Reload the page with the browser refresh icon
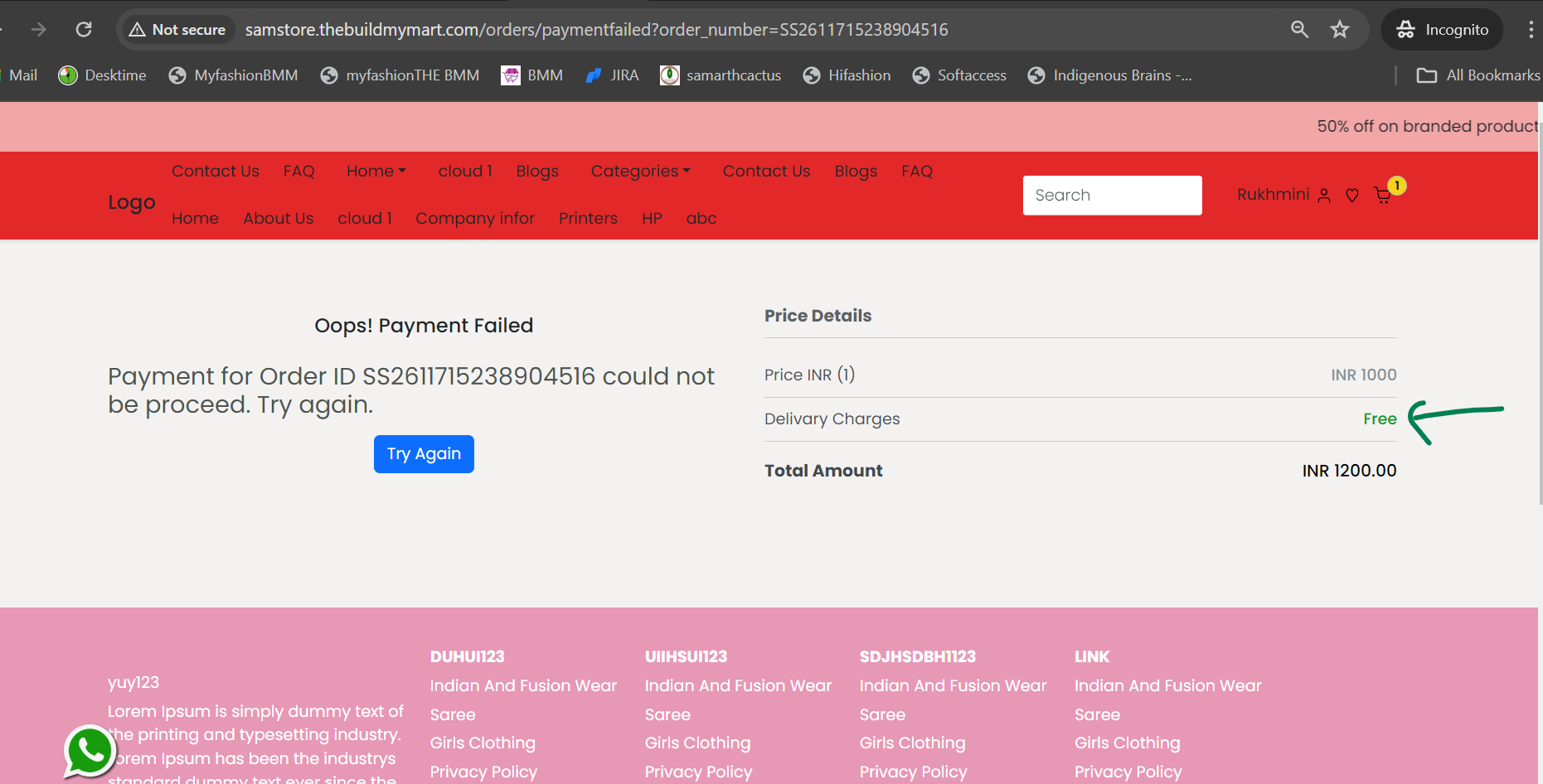The image size is (1543, 784). [x=84, y=30]
